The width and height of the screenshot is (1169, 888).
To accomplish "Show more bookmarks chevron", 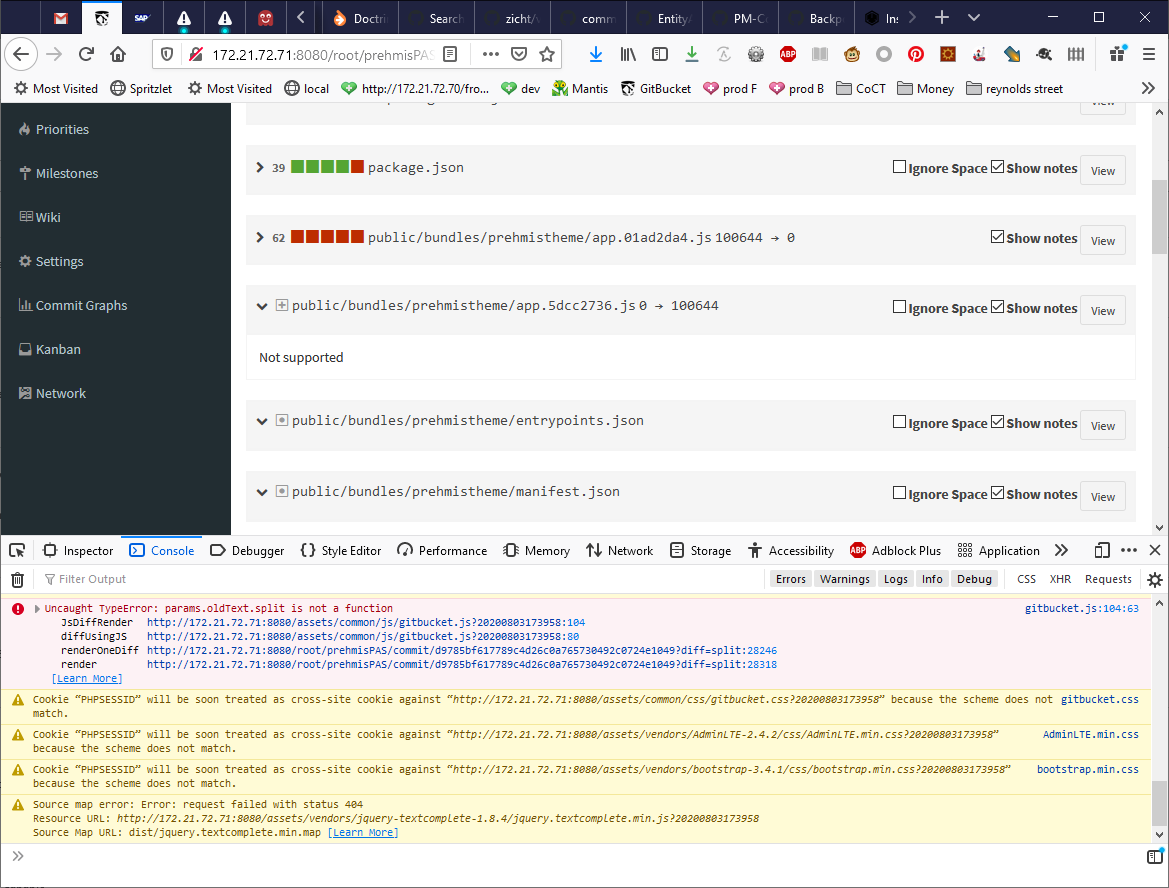I will pyautogui.click(x=1148, y=88).
